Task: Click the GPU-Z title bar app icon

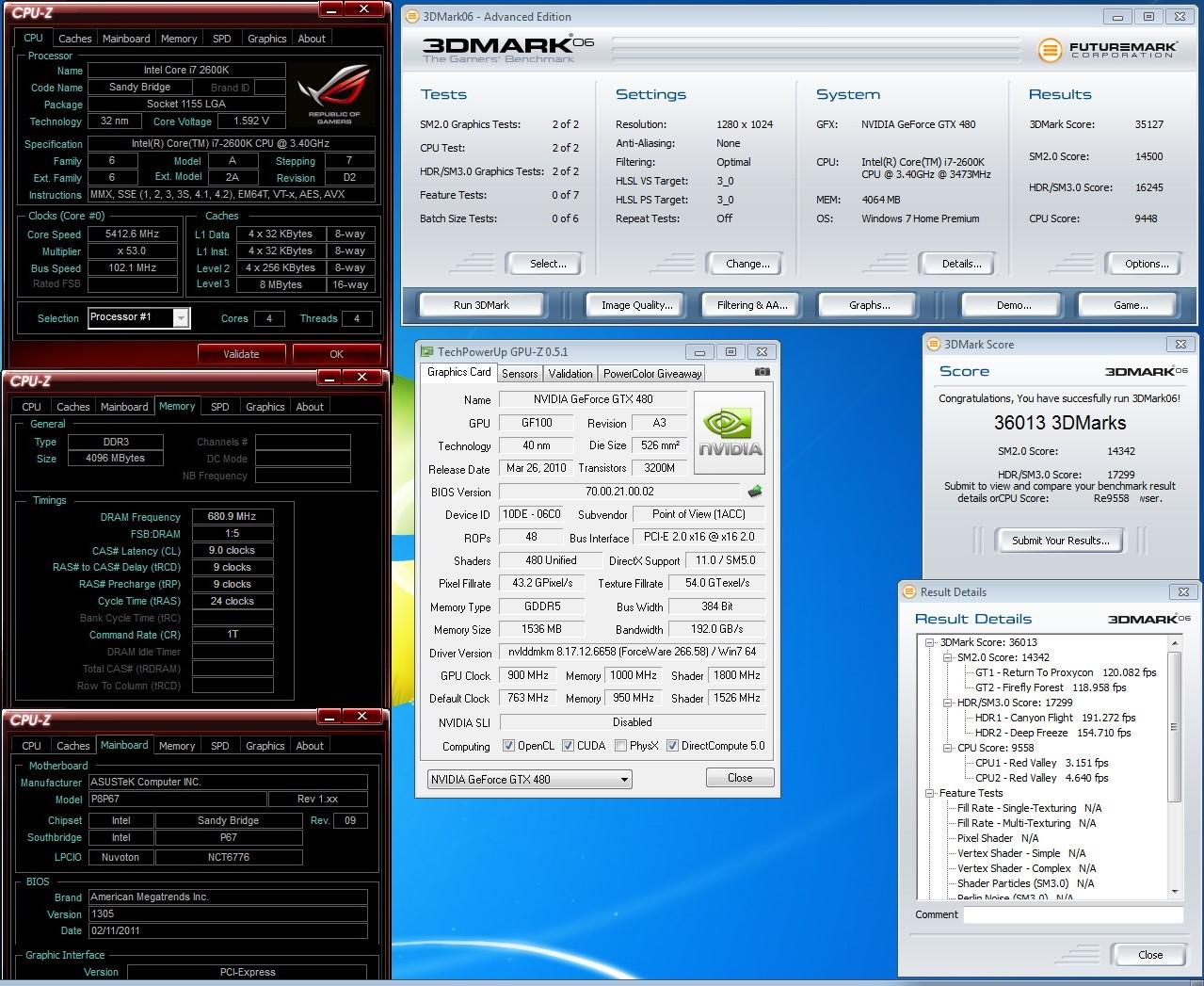Action: pos(427,351)
